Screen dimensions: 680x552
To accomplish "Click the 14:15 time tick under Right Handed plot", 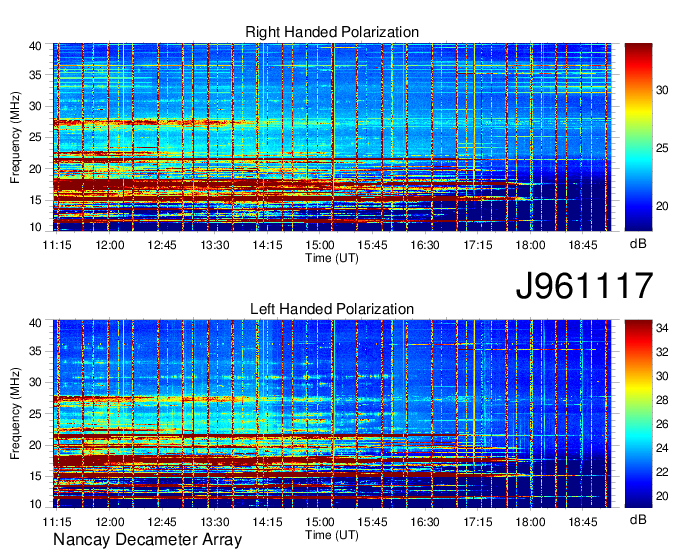I will pyautogui.click(x=267, y=245).
